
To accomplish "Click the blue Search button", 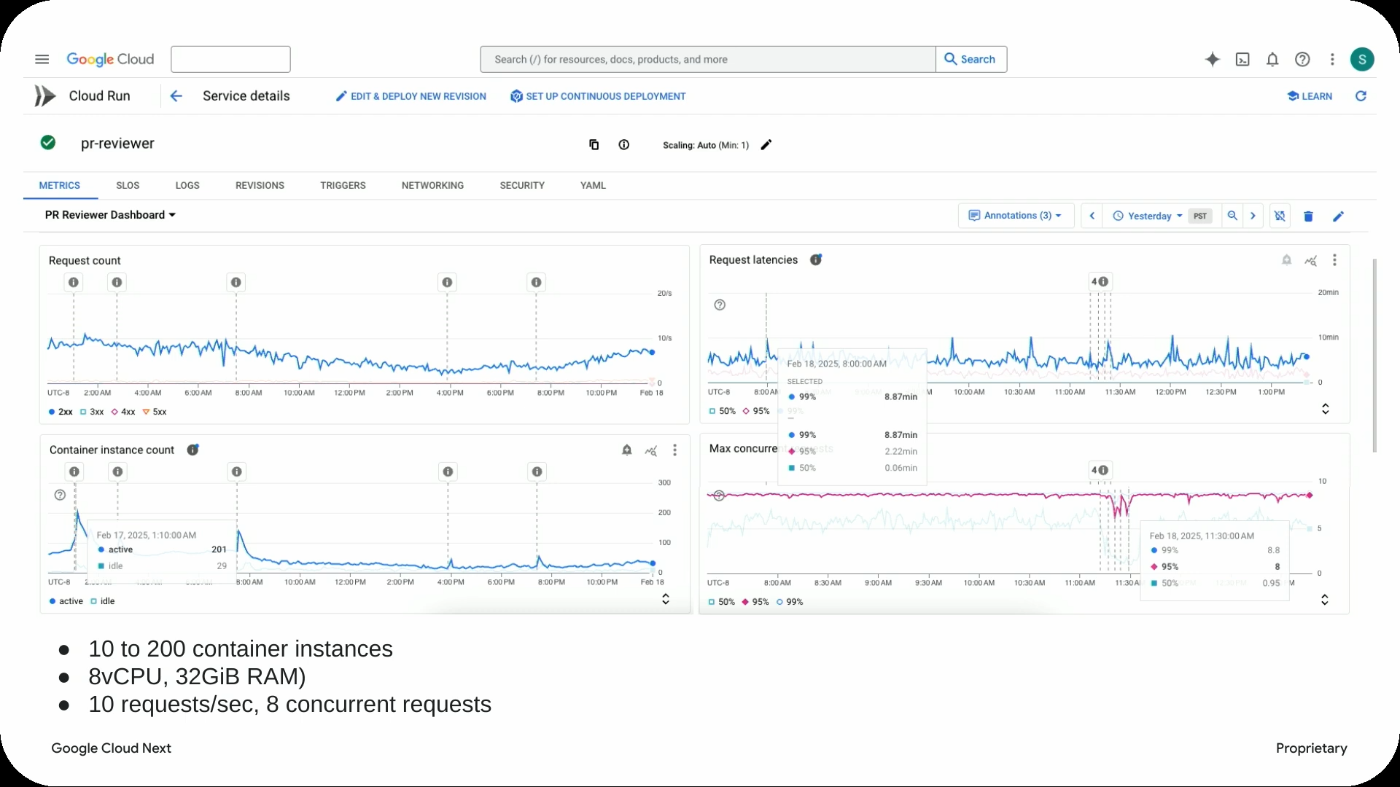I will pos(971,59).
